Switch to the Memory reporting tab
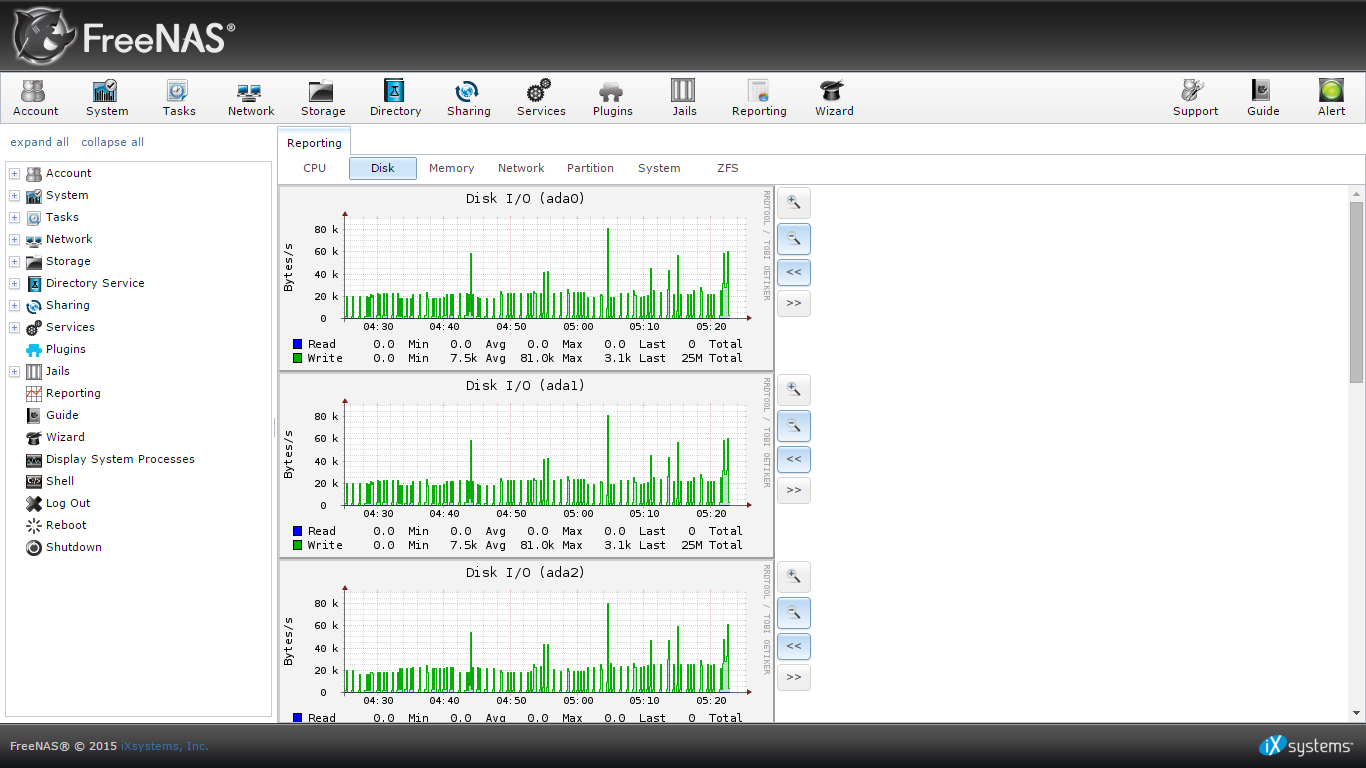 [x=451, y=168]
